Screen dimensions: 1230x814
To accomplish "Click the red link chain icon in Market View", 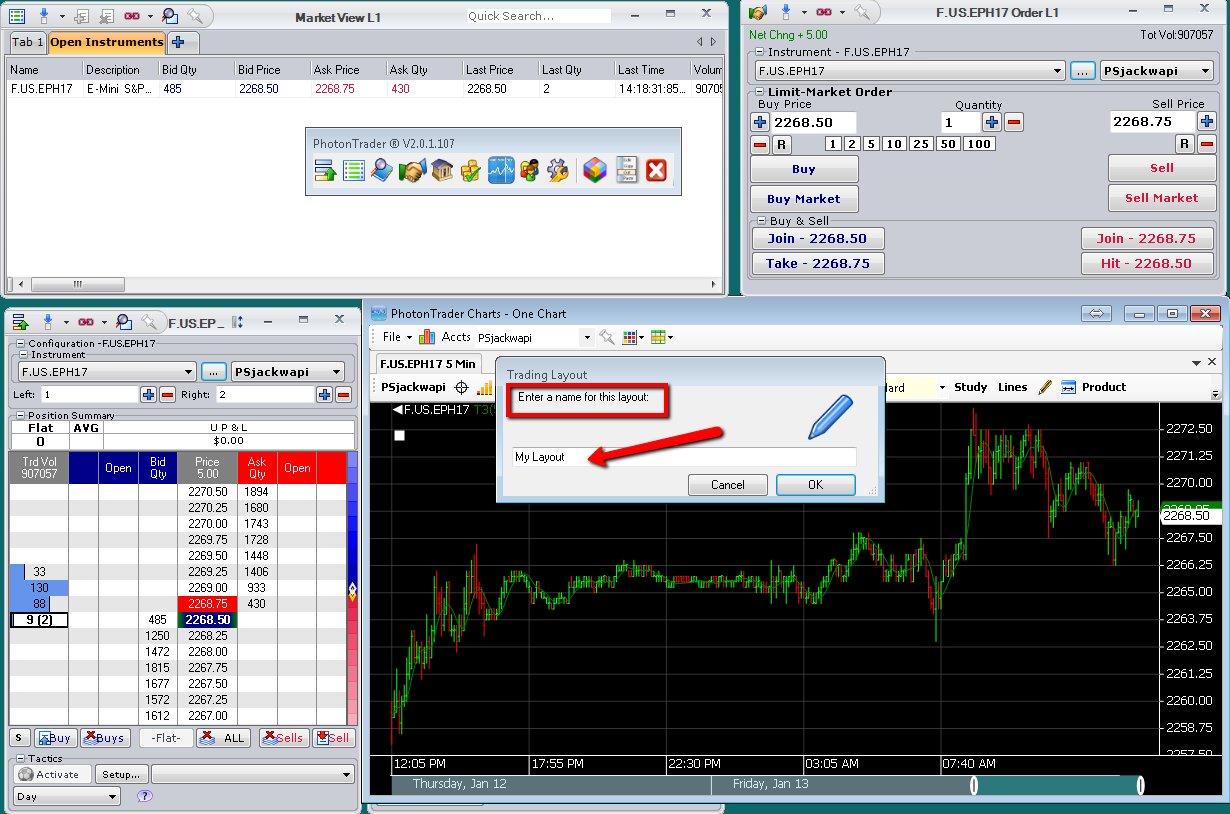I will [x=131, y=16].
